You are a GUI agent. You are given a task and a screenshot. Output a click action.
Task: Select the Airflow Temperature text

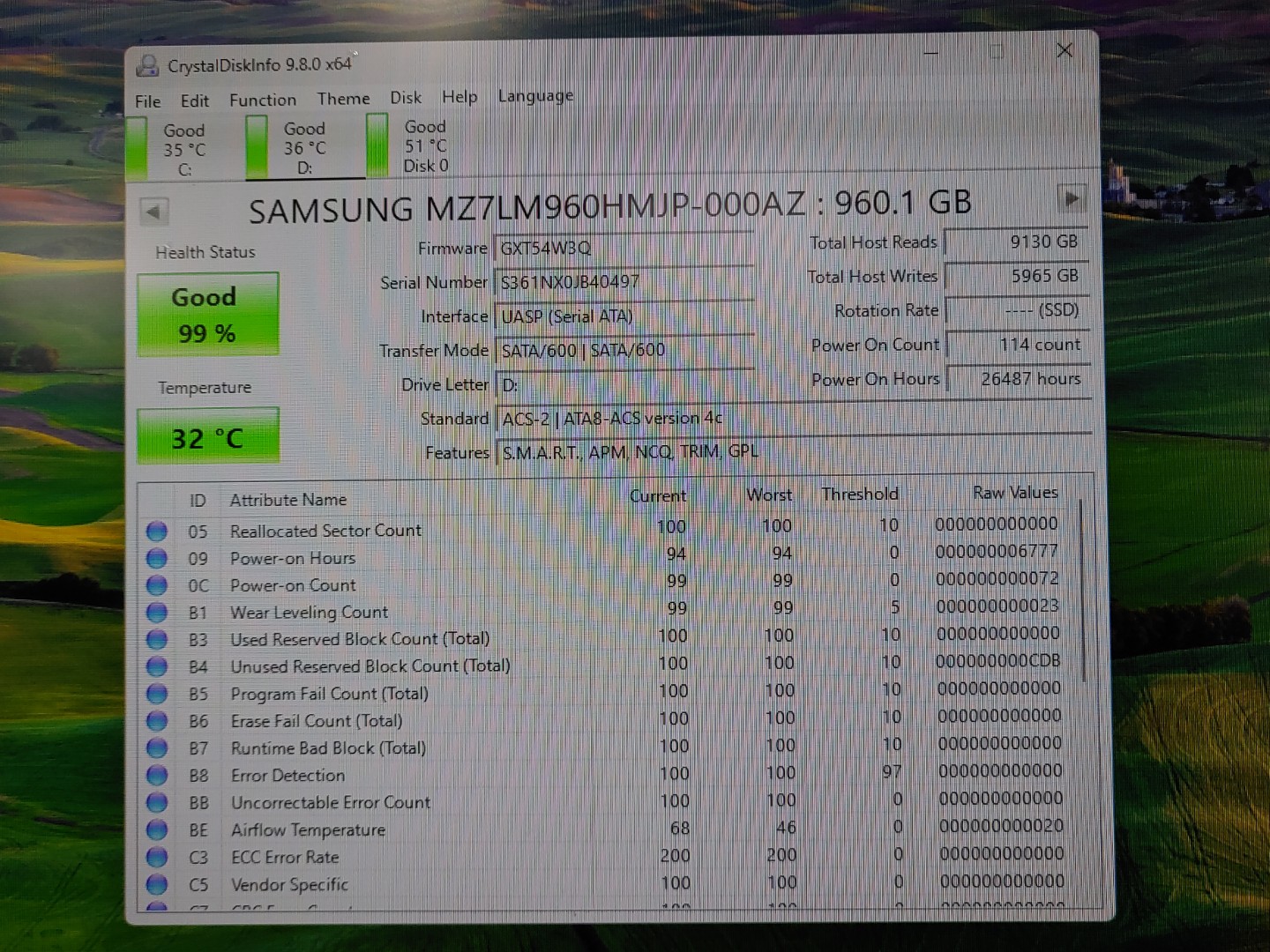[x=308, y=830]
